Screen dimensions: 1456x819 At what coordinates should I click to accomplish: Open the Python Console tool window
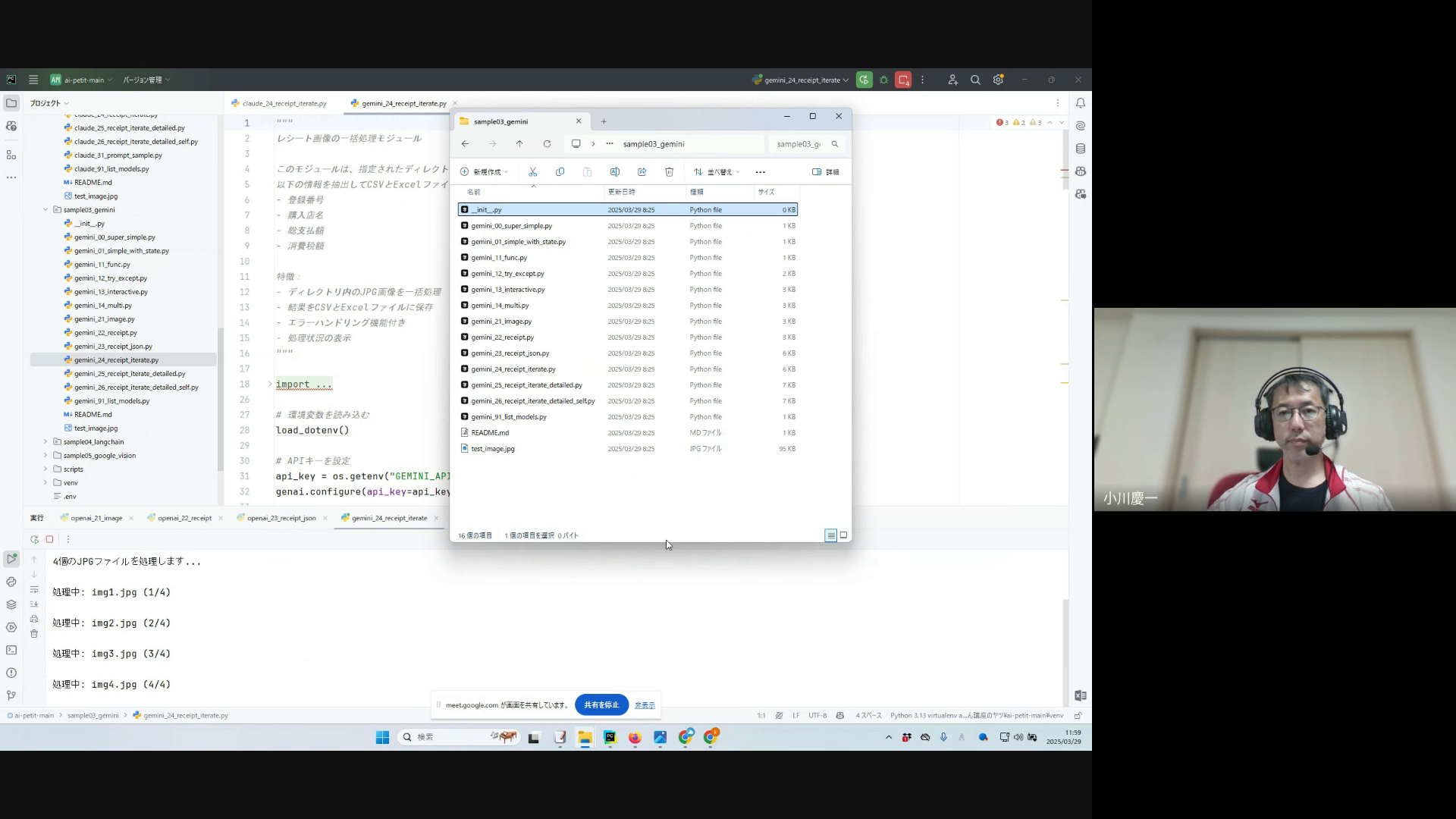click(11, 582)
